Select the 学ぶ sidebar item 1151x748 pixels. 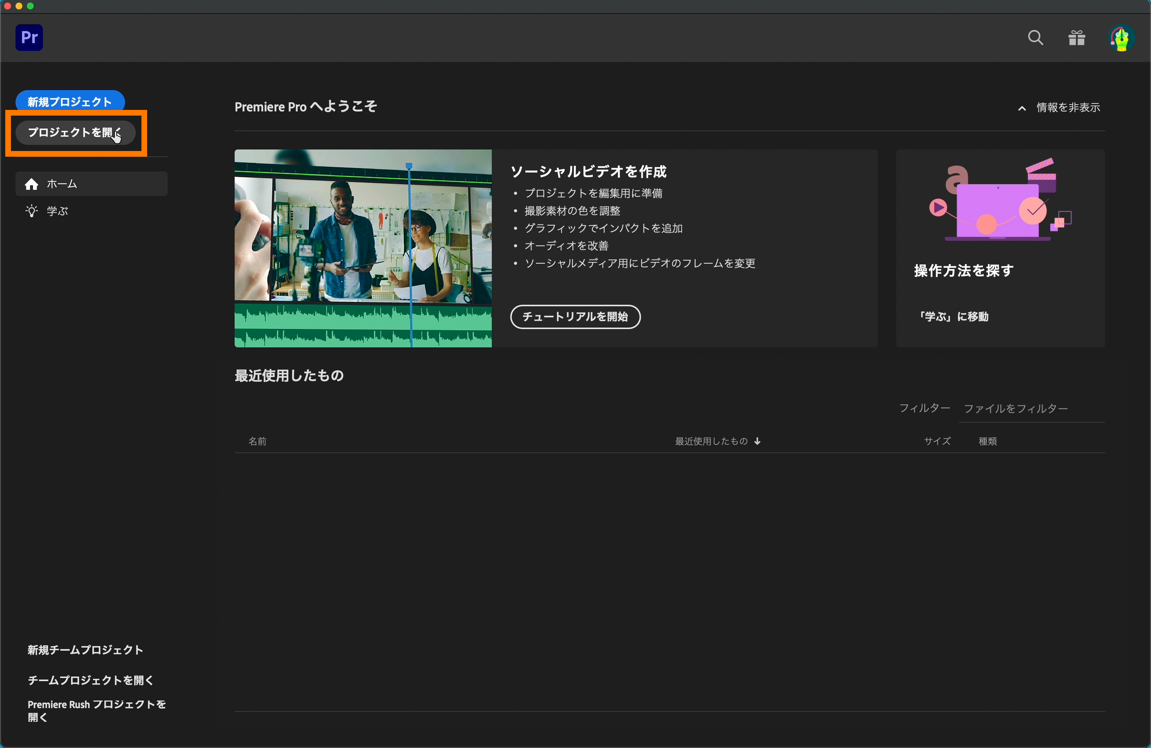92,211
